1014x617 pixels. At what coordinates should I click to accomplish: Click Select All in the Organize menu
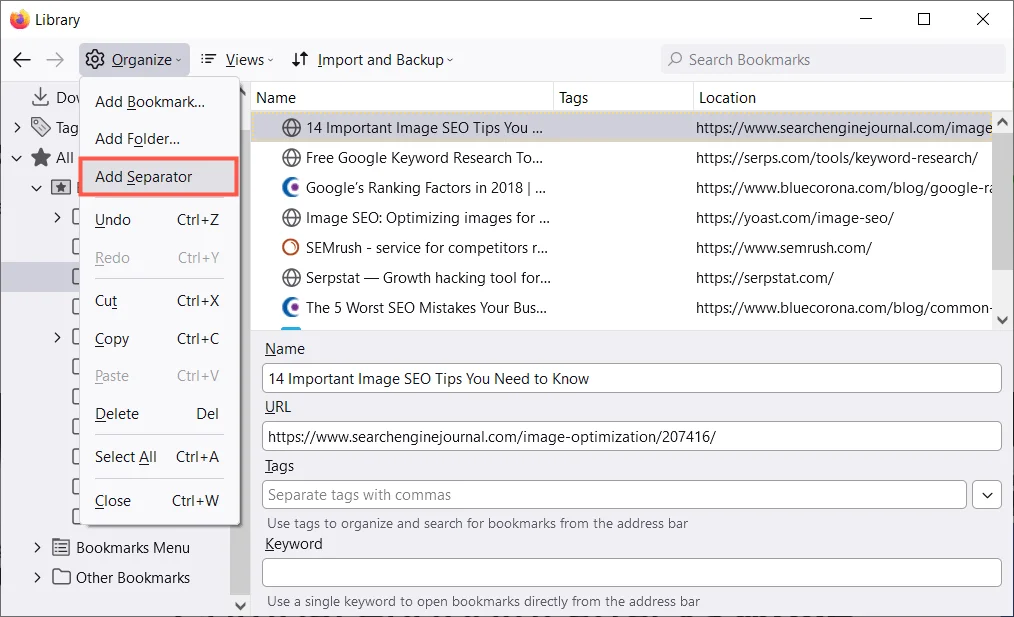[126, 457]
